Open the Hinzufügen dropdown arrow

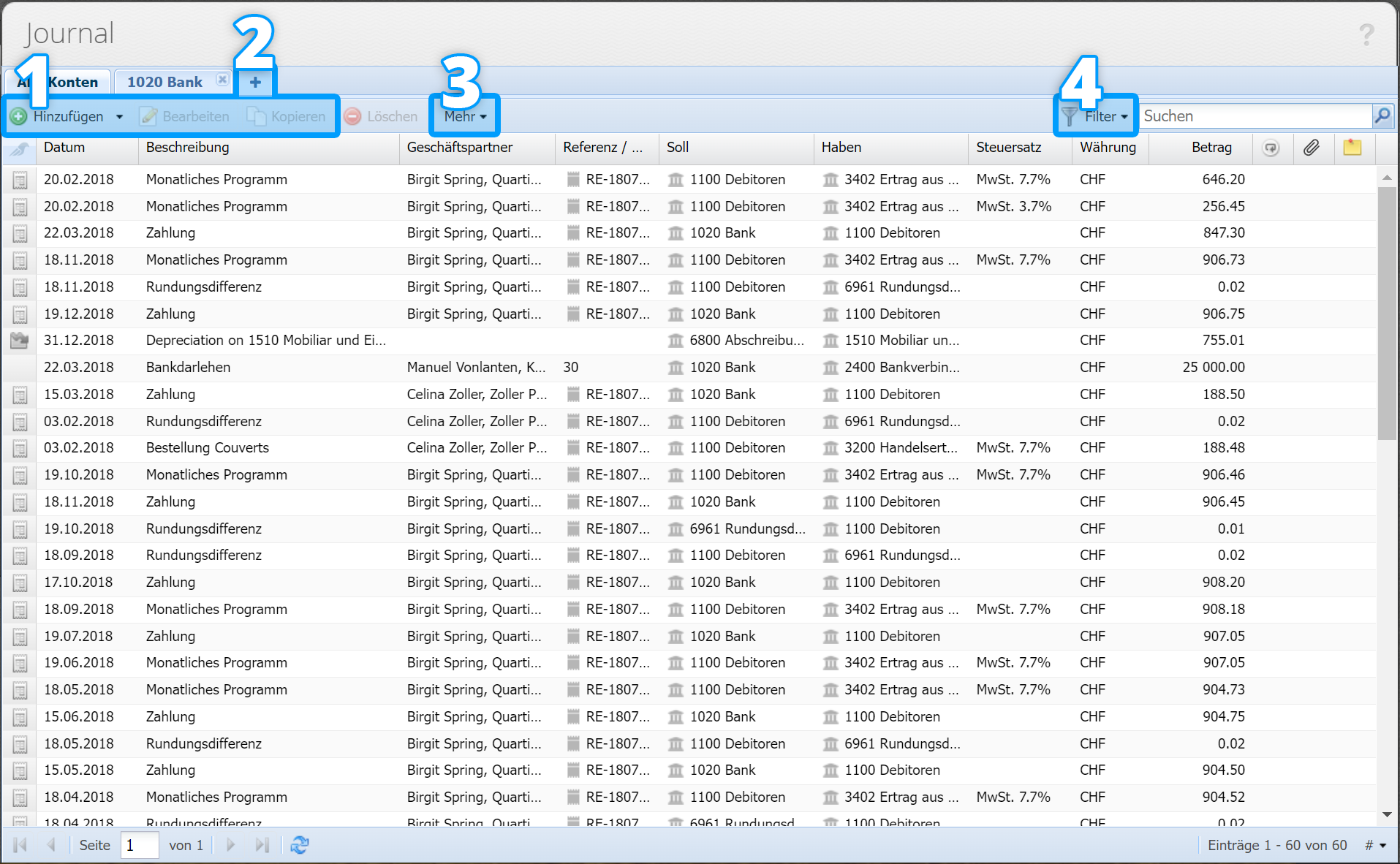coord(119,117)
